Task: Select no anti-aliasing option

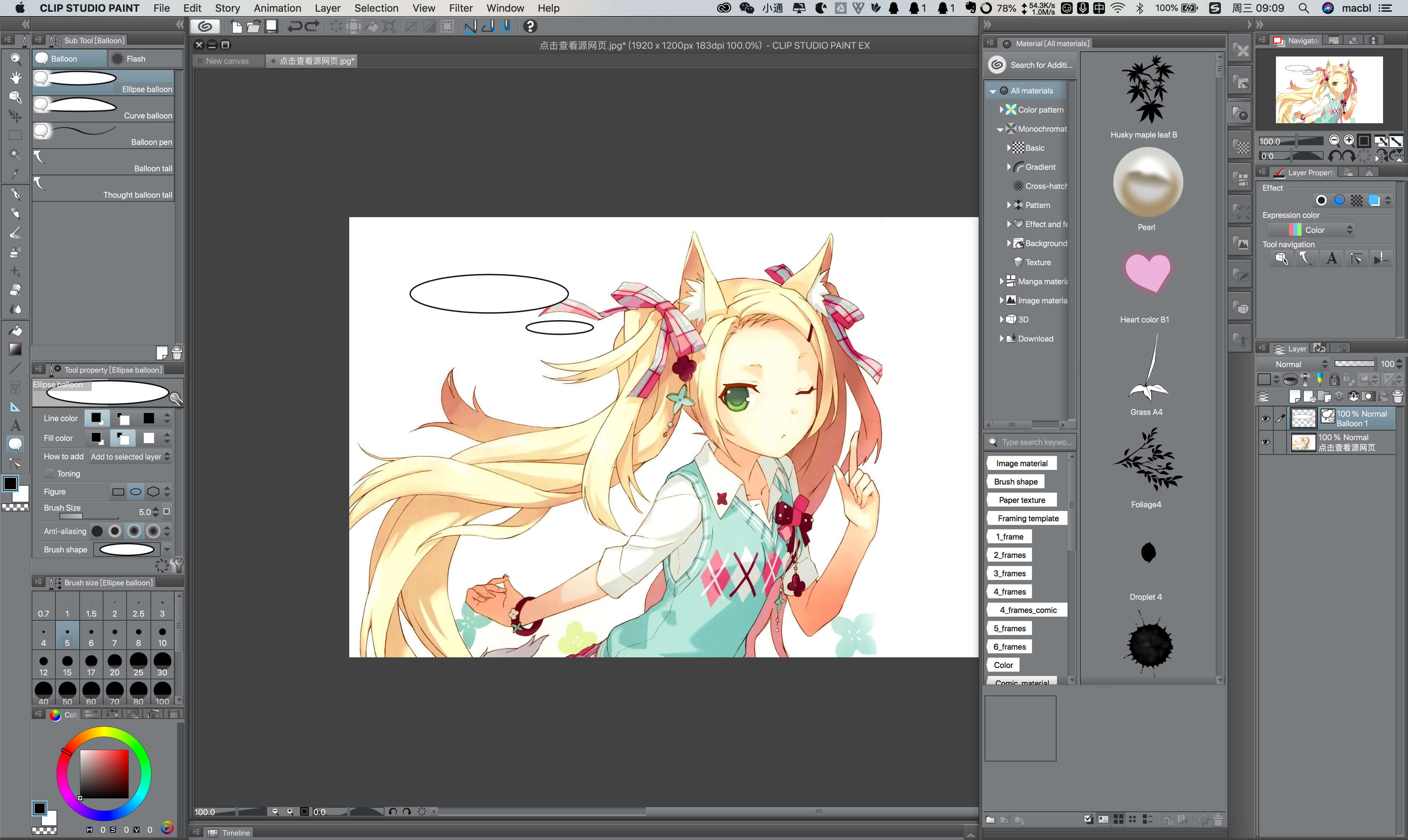Action: pyautogui.click(x=97, y=531)
